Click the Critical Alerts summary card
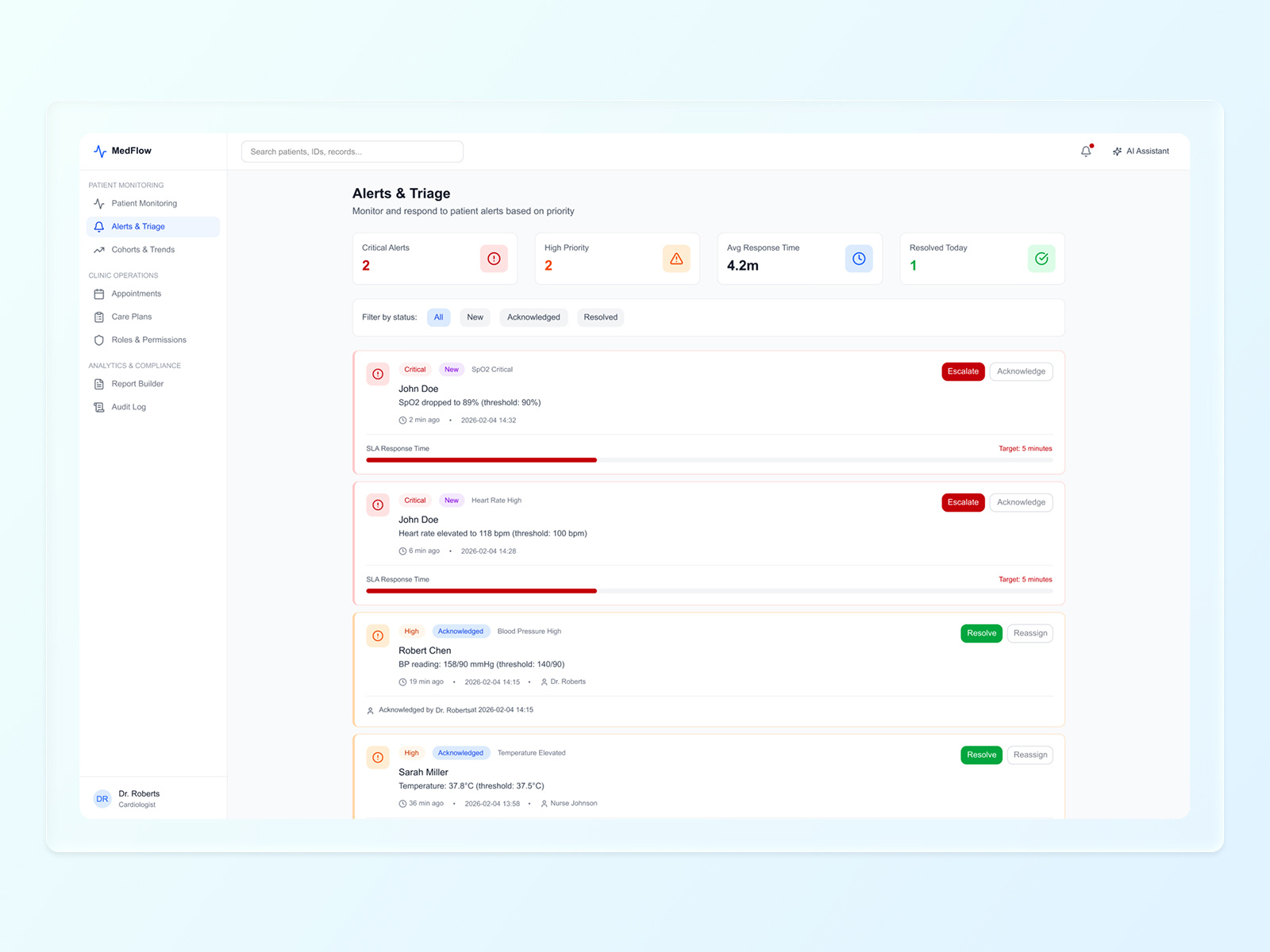This screenshot has width=1270, height=952. coord(435,259)
